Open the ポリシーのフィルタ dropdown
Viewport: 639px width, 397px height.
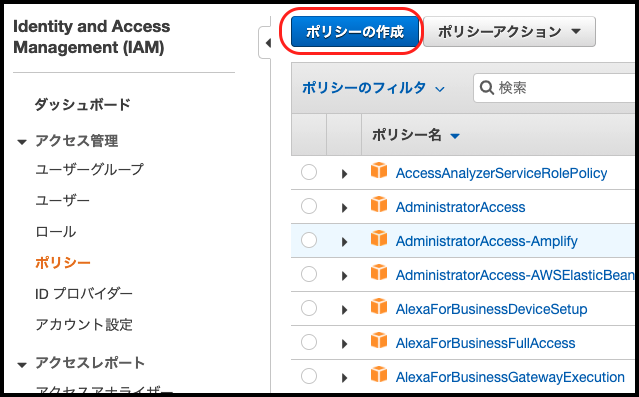pyautogui.click(x=373, y=88)
